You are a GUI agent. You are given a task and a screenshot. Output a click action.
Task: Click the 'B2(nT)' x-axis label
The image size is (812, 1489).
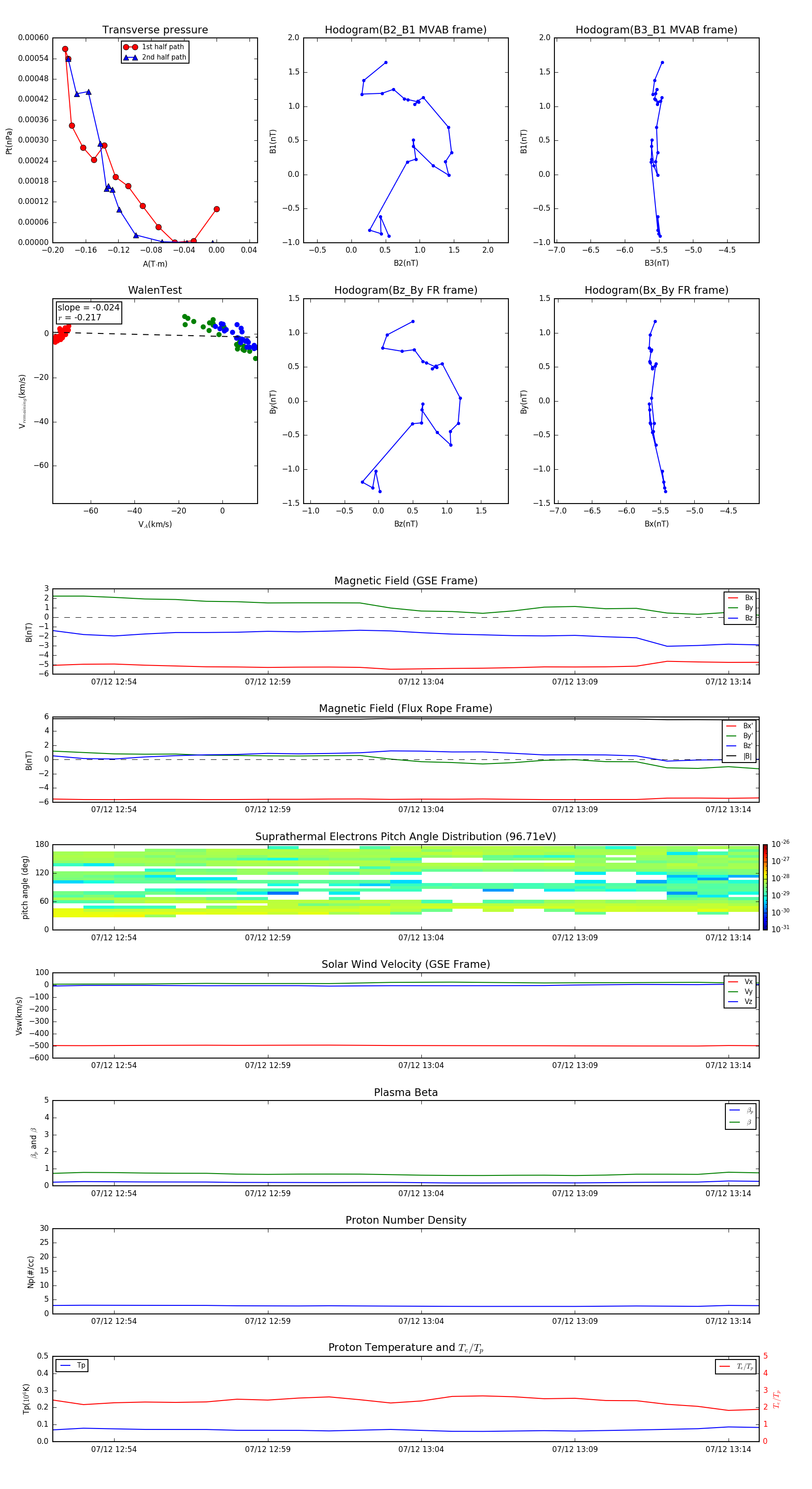click(406, 263)
